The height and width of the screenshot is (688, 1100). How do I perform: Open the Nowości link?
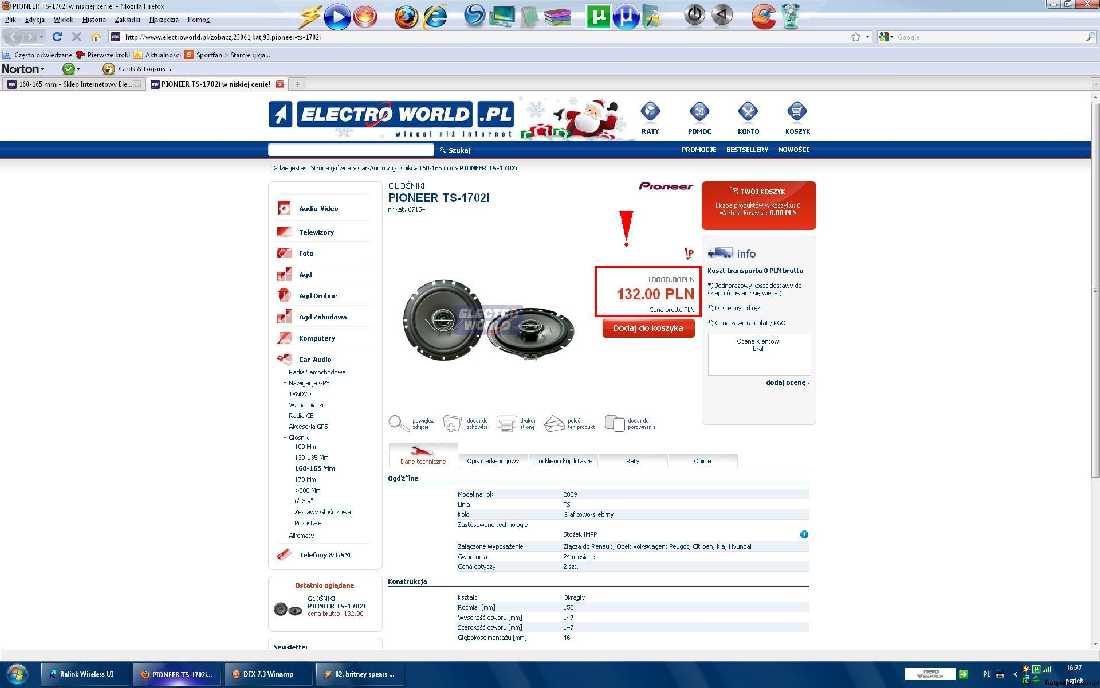(x=793, y=149)
